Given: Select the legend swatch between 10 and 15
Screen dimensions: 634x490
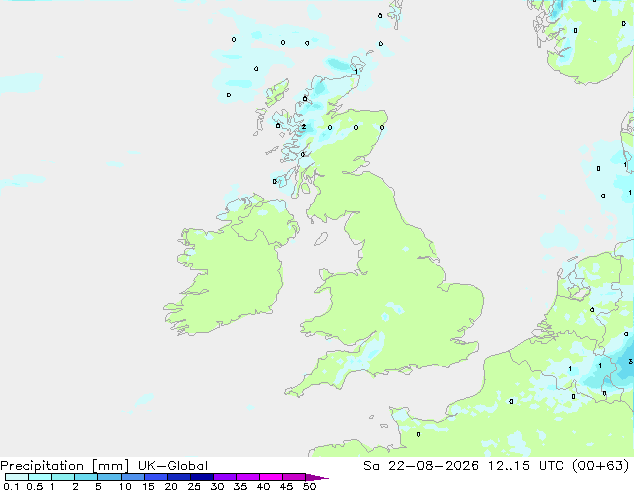Looking at the screenshot, I should click(x=132, y=477).
